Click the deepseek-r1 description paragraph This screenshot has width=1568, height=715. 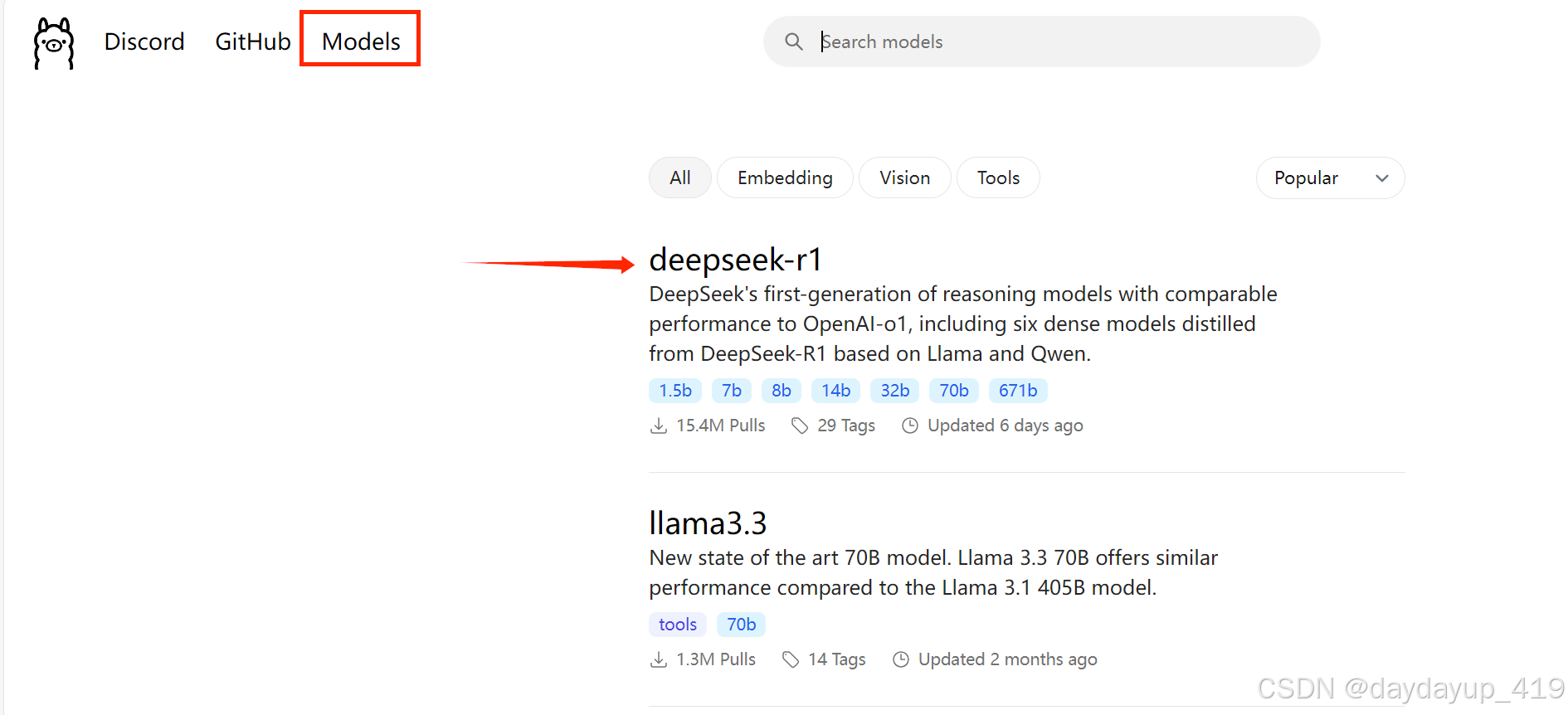coord(963,323)
